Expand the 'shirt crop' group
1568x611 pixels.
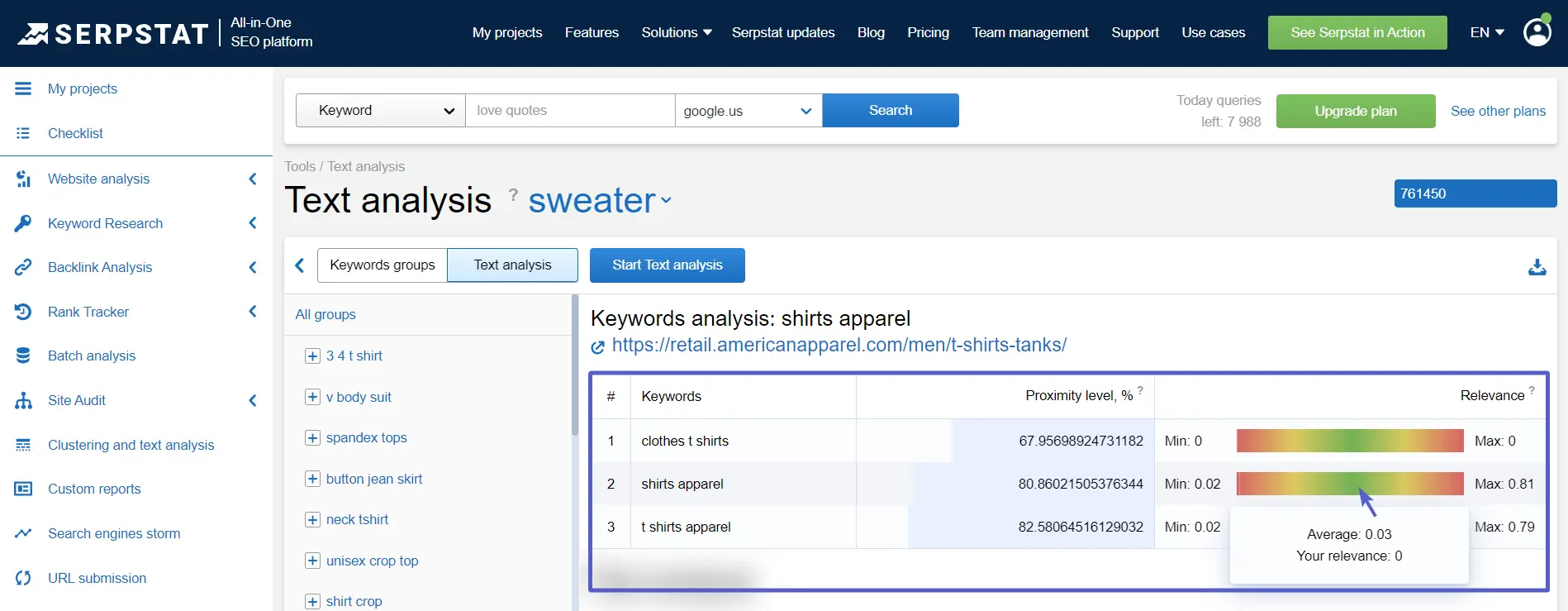click(312, 601)
